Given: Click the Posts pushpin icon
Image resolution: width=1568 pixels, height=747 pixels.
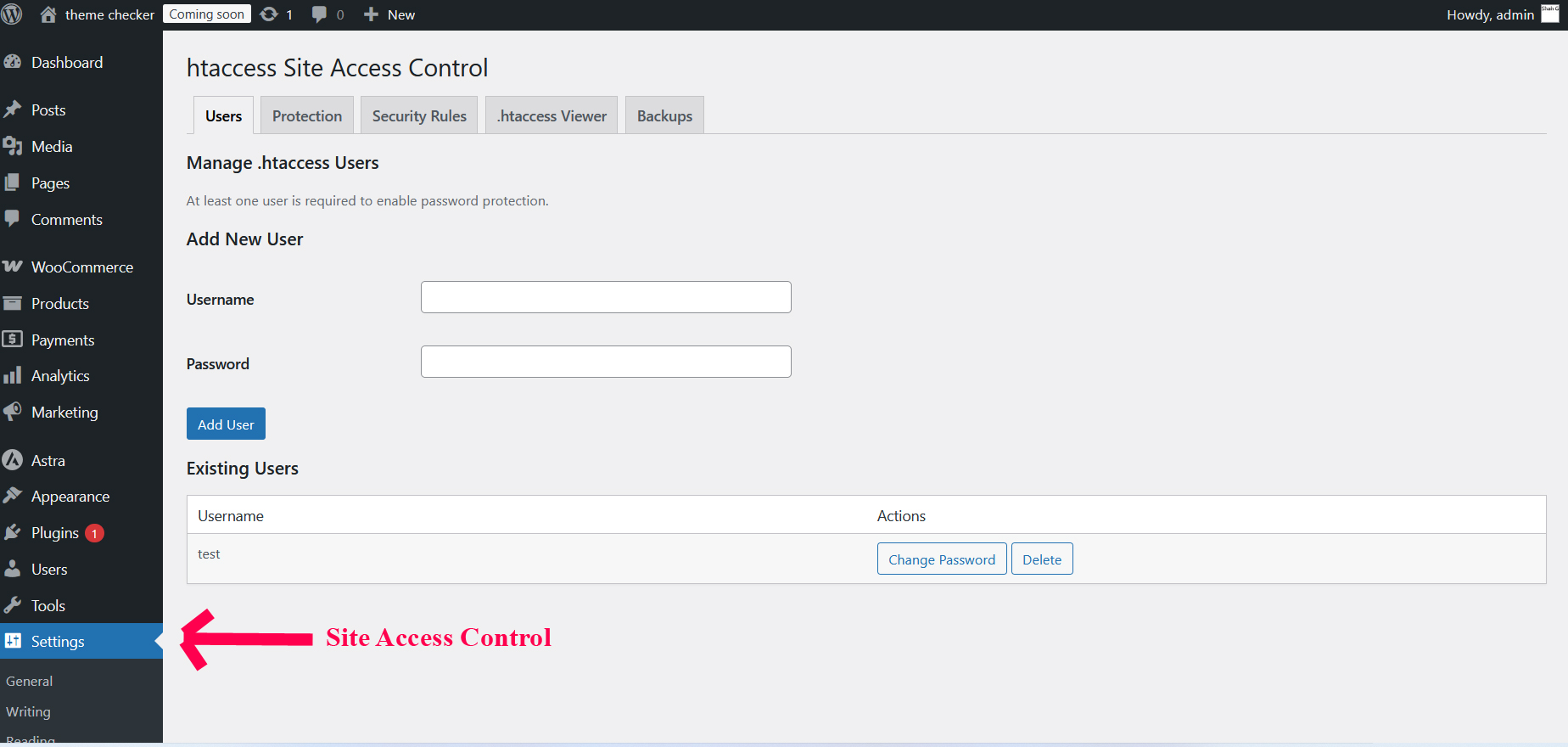Looking at the screenshot, I should [x=13, y=110].
